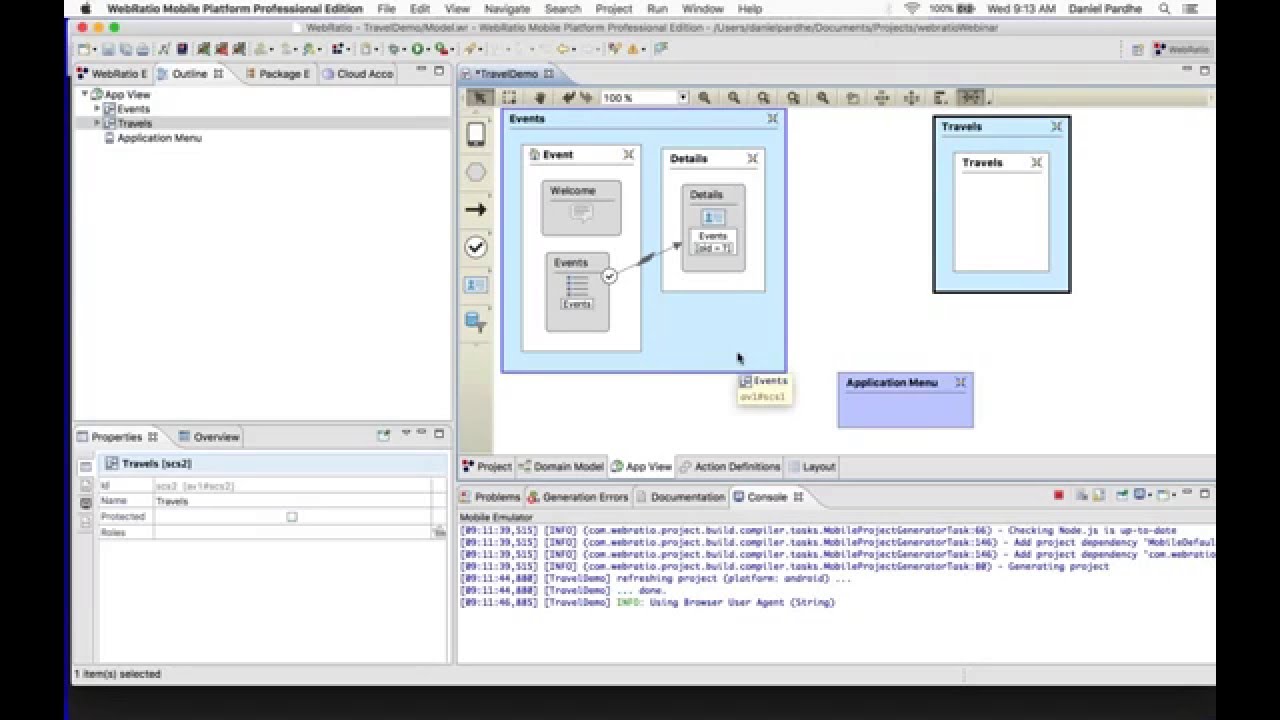
Task: Open the Run menu
Action: click(x=657, y=9)
